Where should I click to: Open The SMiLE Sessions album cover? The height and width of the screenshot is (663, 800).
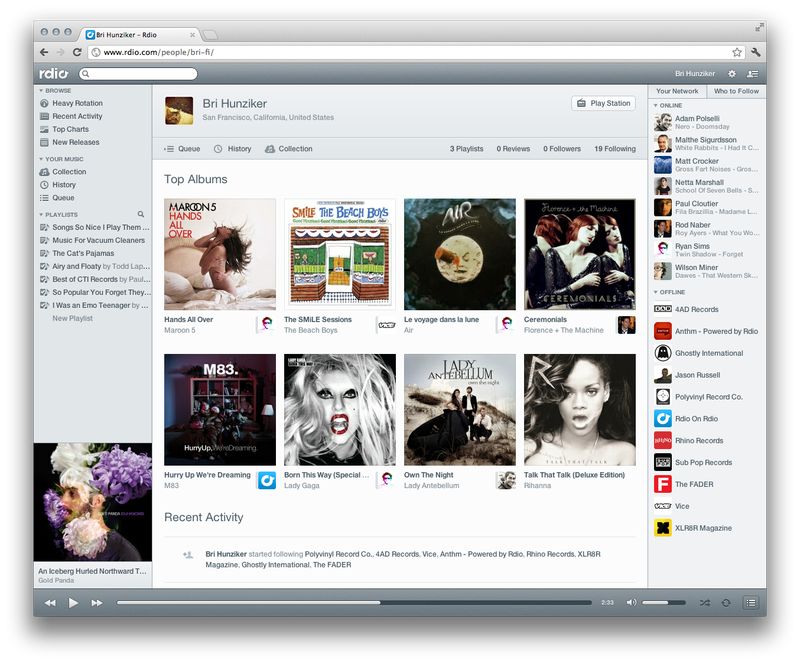tap(340, 254)
